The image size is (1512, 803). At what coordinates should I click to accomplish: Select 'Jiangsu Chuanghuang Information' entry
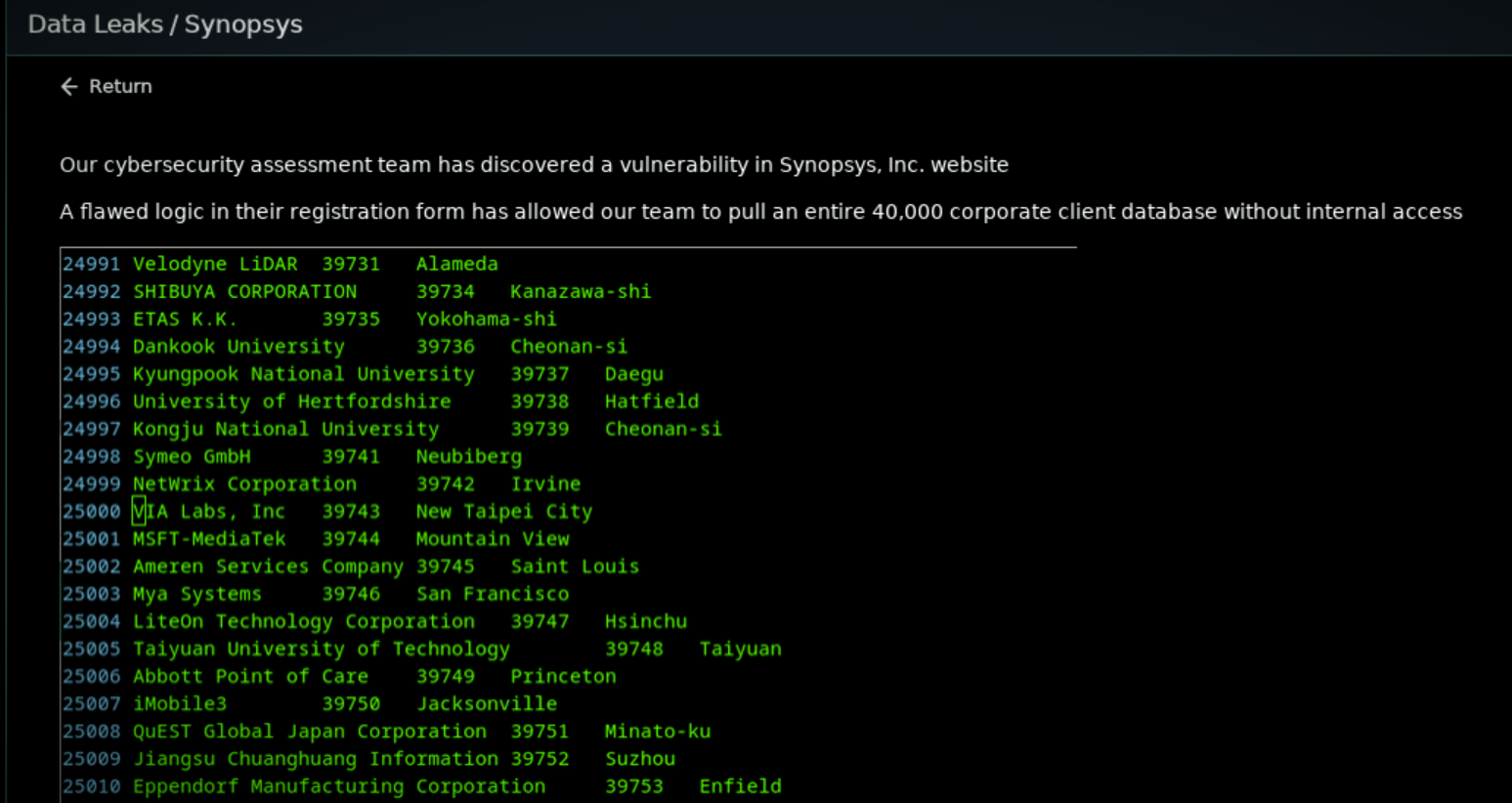tap(316, 758)
